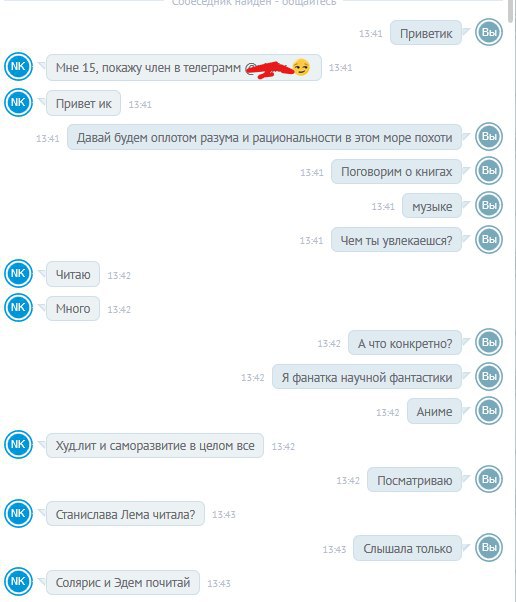Select the message Чем ты увлекаешься?
Viewport: 516px width, 602px height.
click(396, 240)
